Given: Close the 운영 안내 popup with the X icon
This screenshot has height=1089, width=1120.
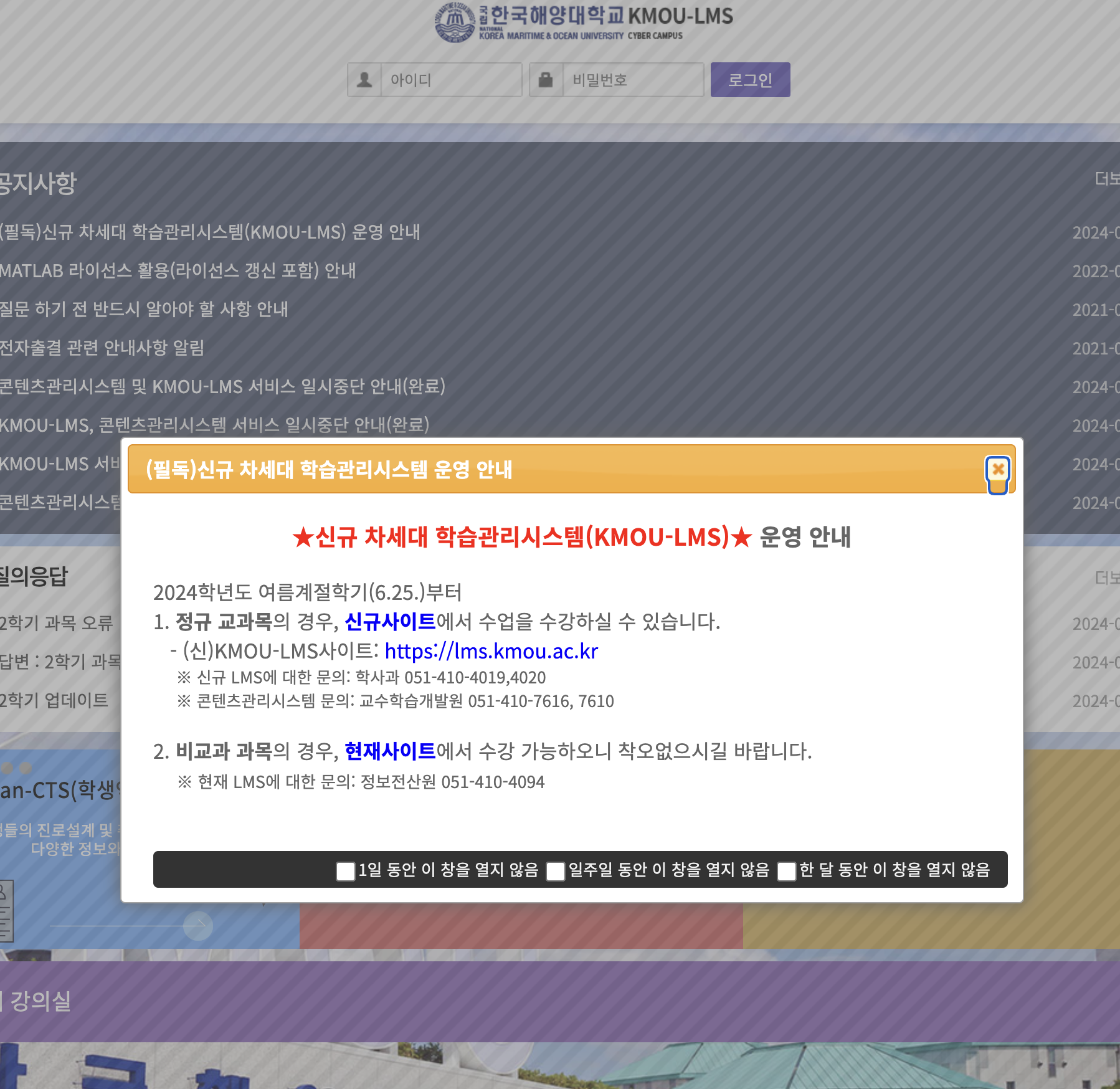Looking at the screenshot, I should coord(998,469).
